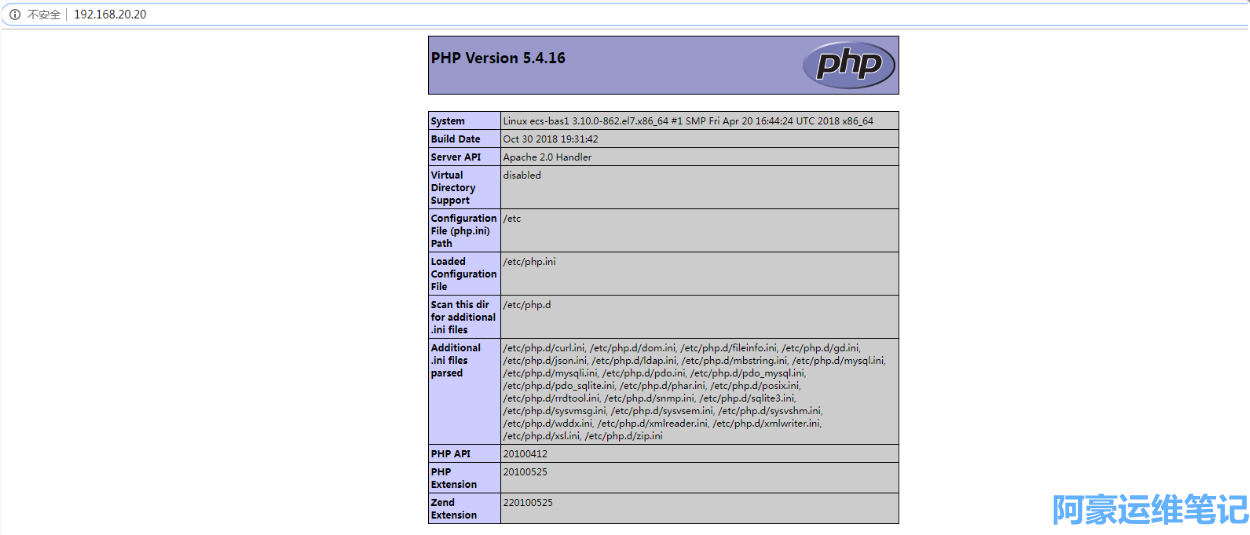Click the Build Date value Oct 30 2018

[x=551, y=139]
